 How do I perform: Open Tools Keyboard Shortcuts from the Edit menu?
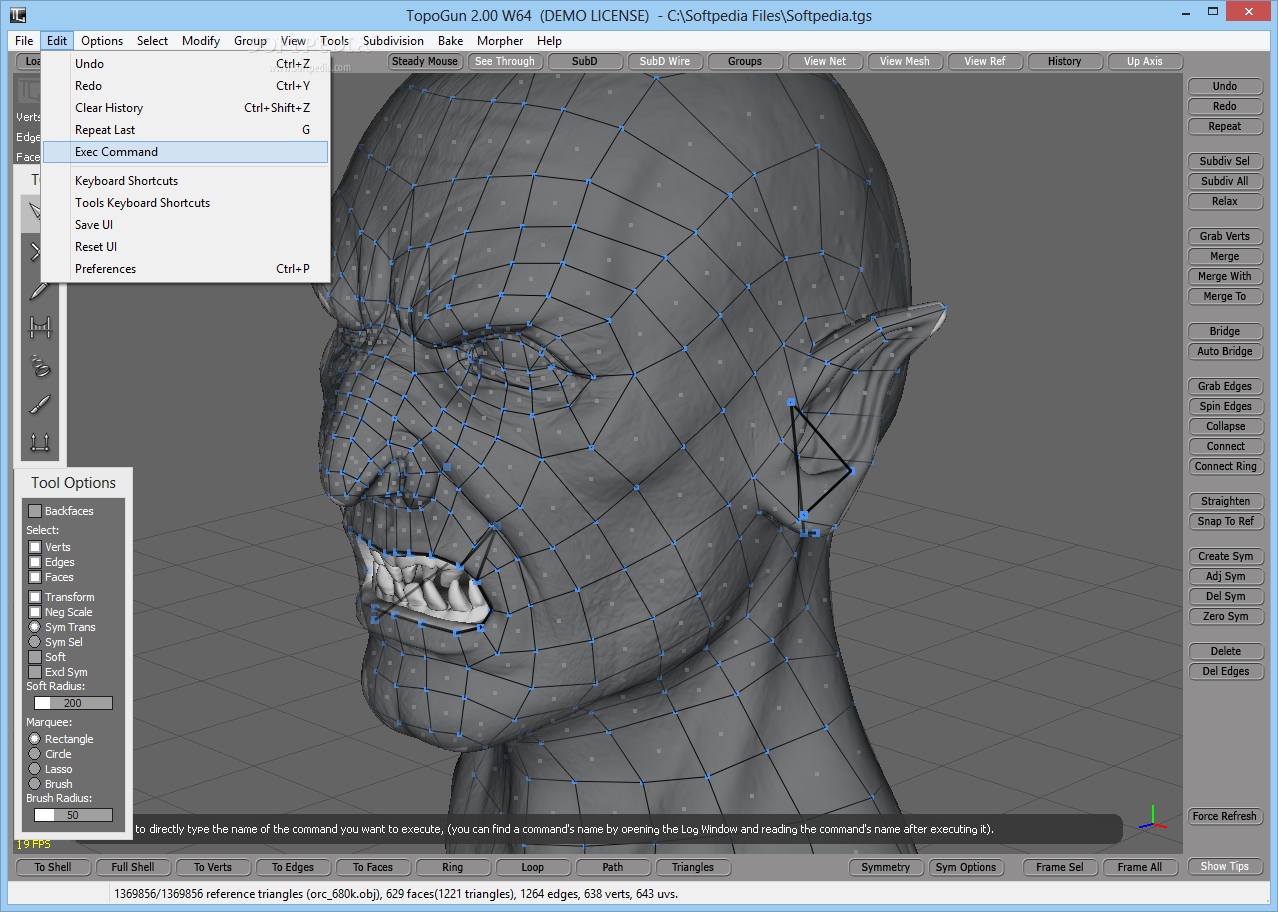(x=186, y=203)
